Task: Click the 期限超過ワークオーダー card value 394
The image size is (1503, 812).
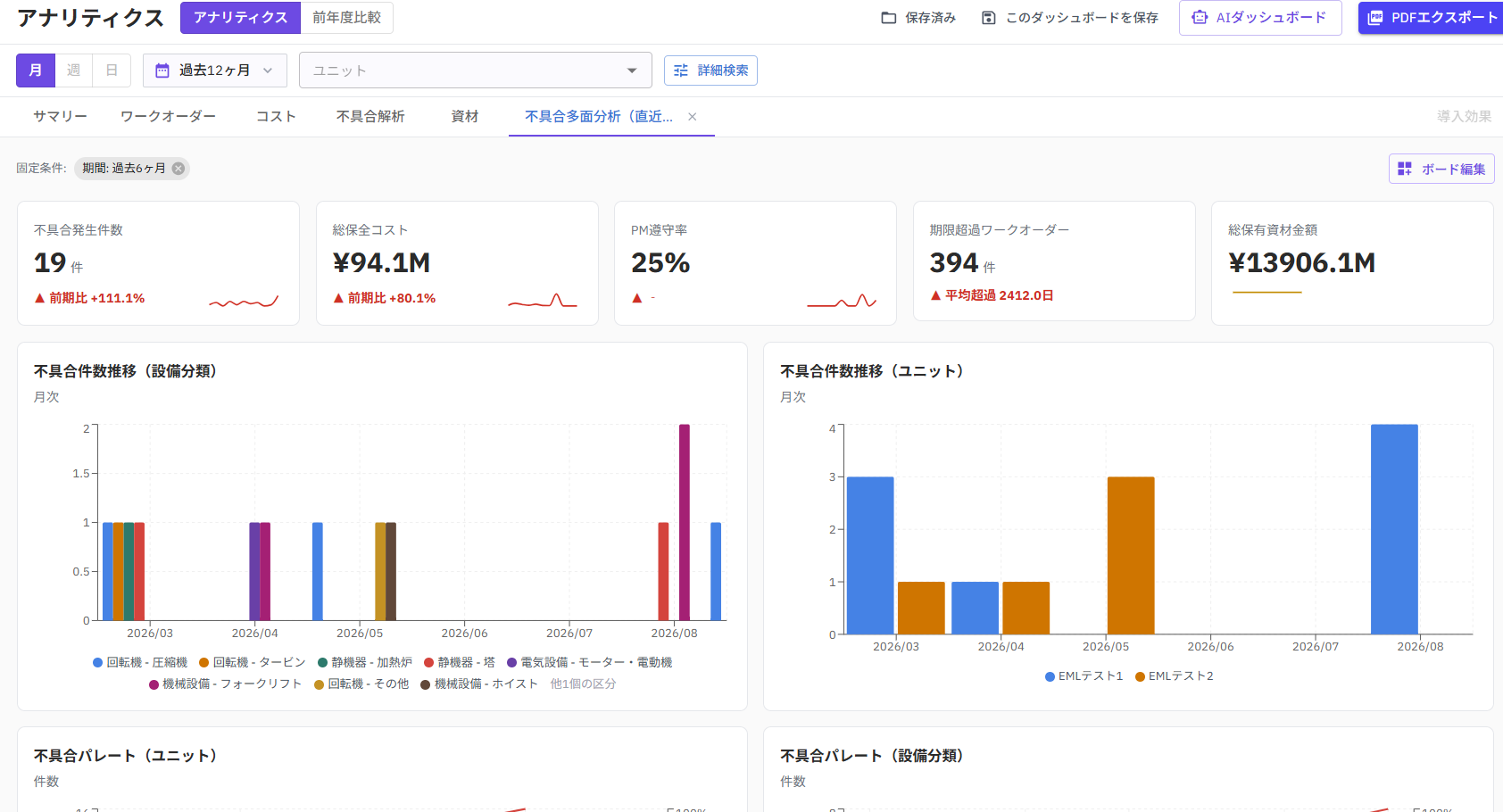Action: 954,263
